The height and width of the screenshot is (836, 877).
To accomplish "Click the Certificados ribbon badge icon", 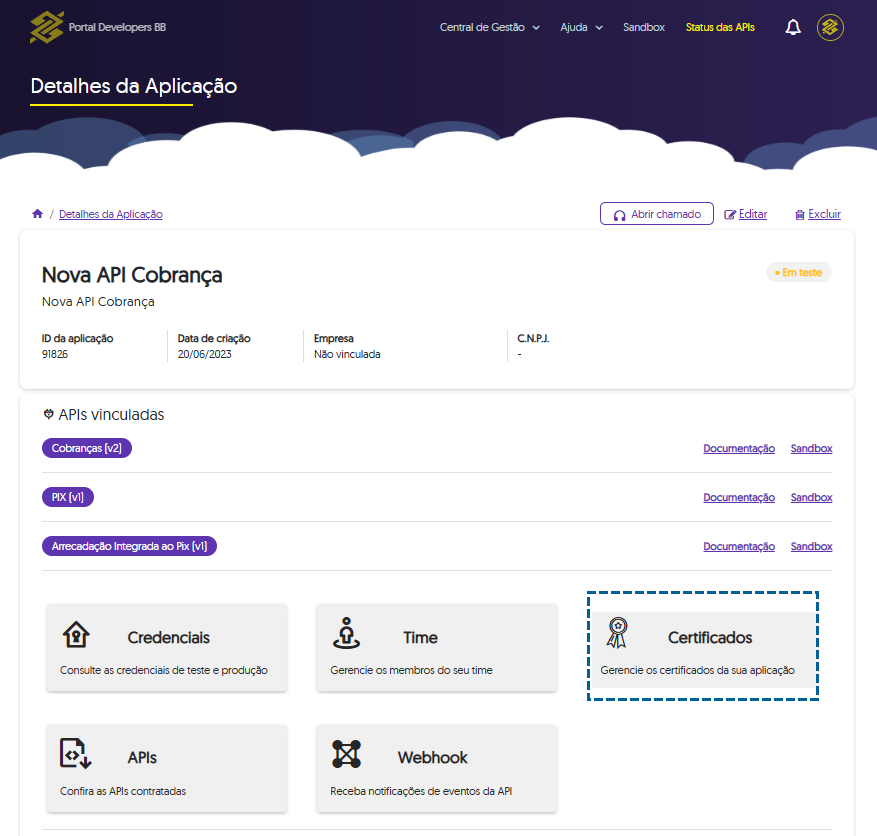I will coord(617,632).
